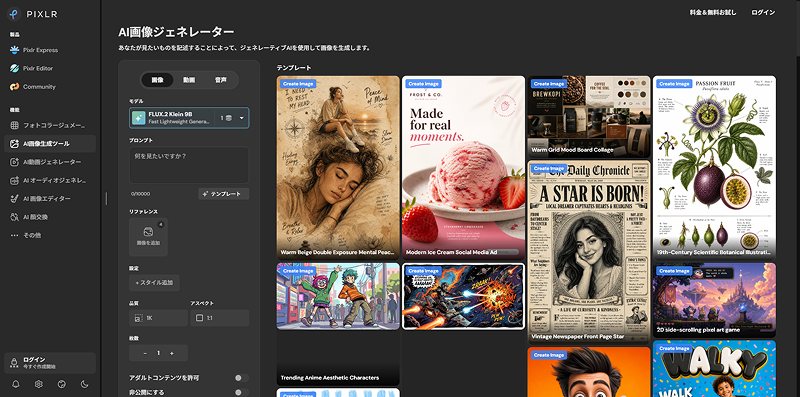
Task: Switch to the 動画 tab
Action: (x=189, y=80)
